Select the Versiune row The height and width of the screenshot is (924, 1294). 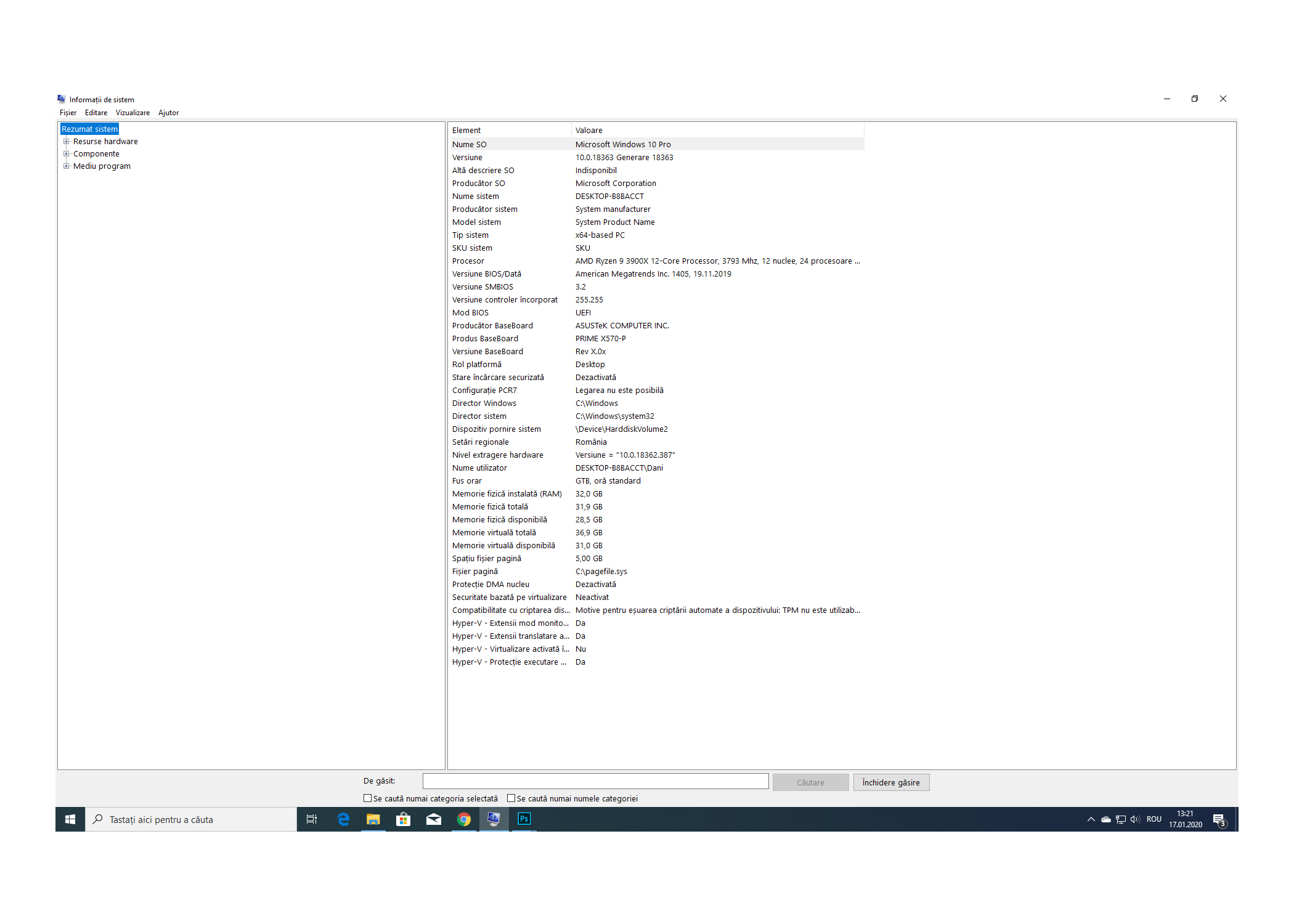656,158
